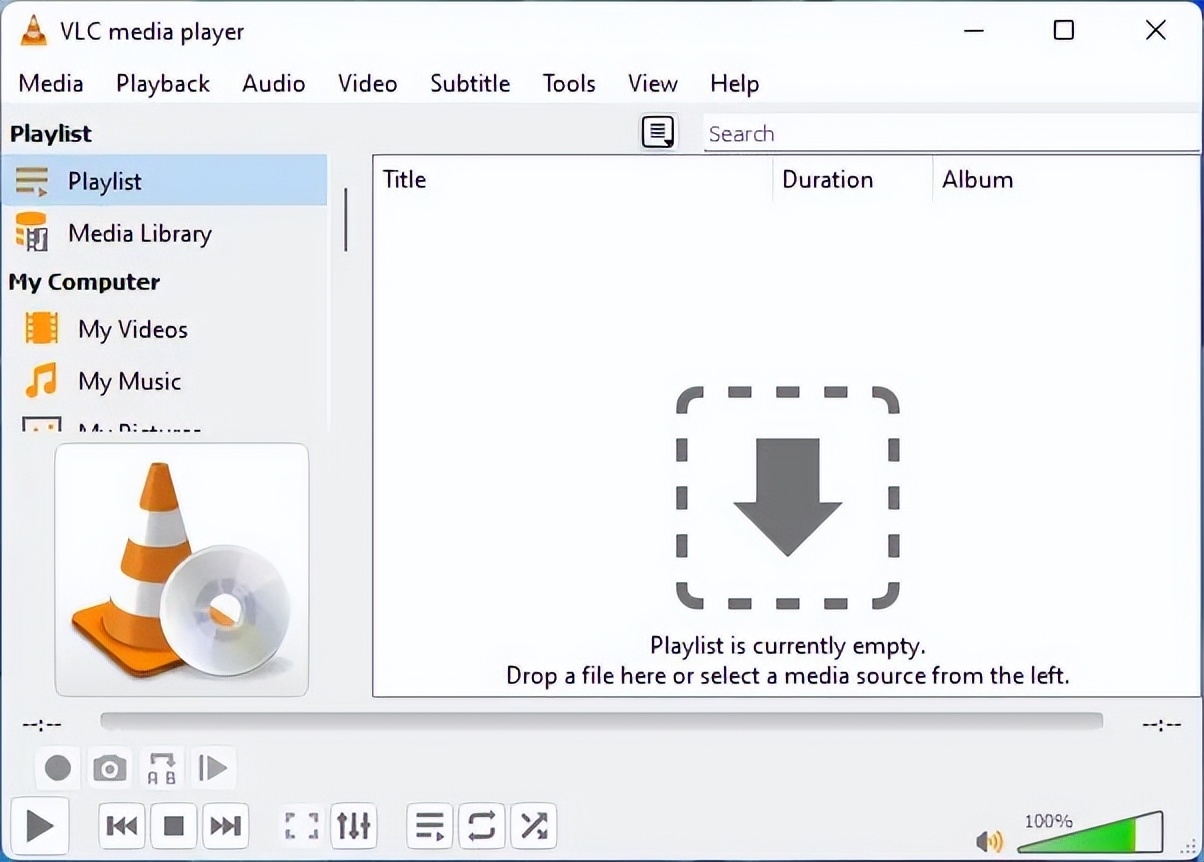This screenshot has width=1204, height=862.
Task: Advance playback frame by frame
Action: 213,767
